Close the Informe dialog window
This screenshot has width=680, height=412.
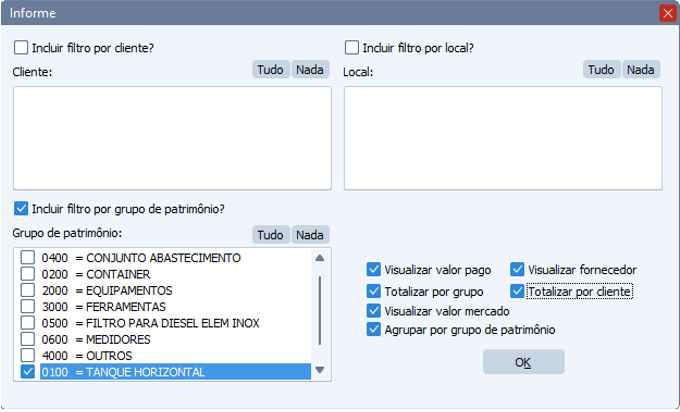click(667, 13)
